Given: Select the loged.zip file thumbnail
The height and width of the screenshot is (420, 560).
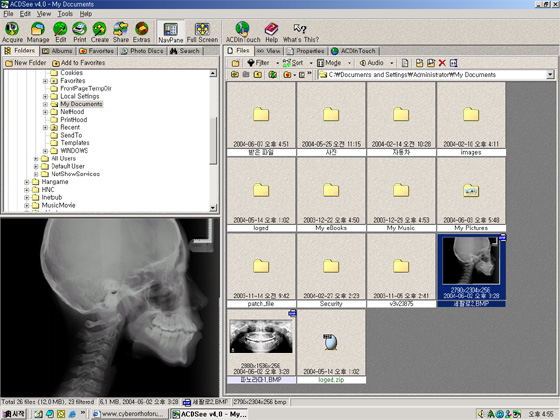Looking at the screenshot, I should 331,346.
